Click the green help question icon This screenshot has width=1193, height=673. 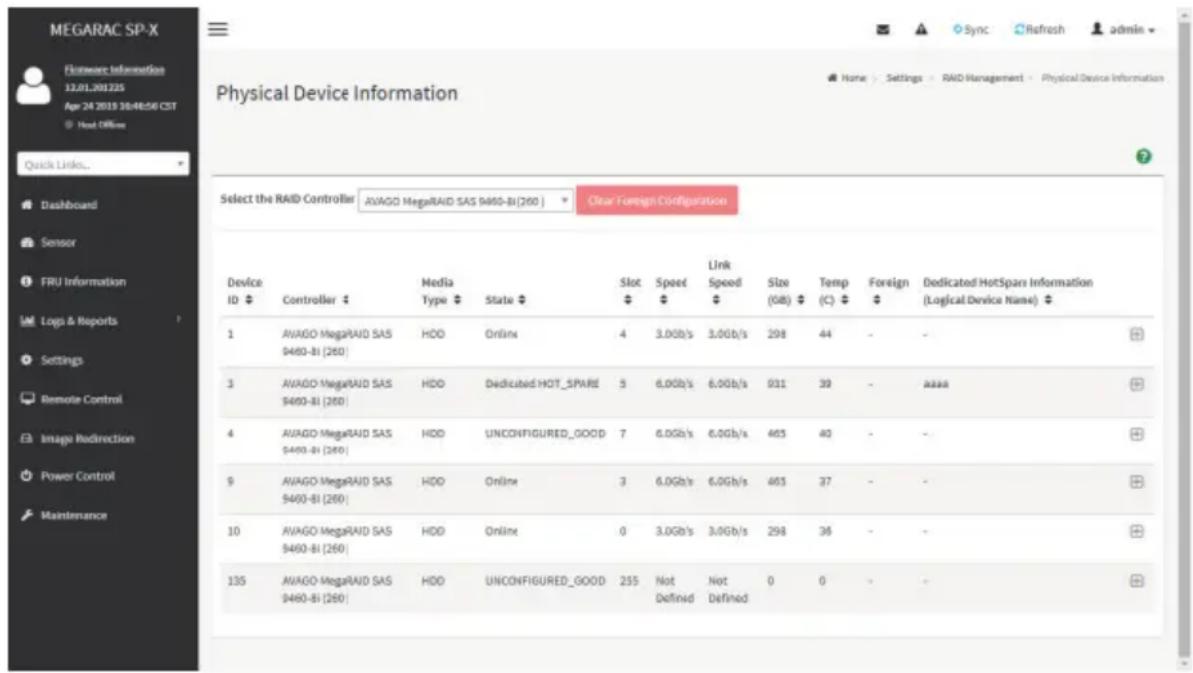click(x=1144, y=157)
